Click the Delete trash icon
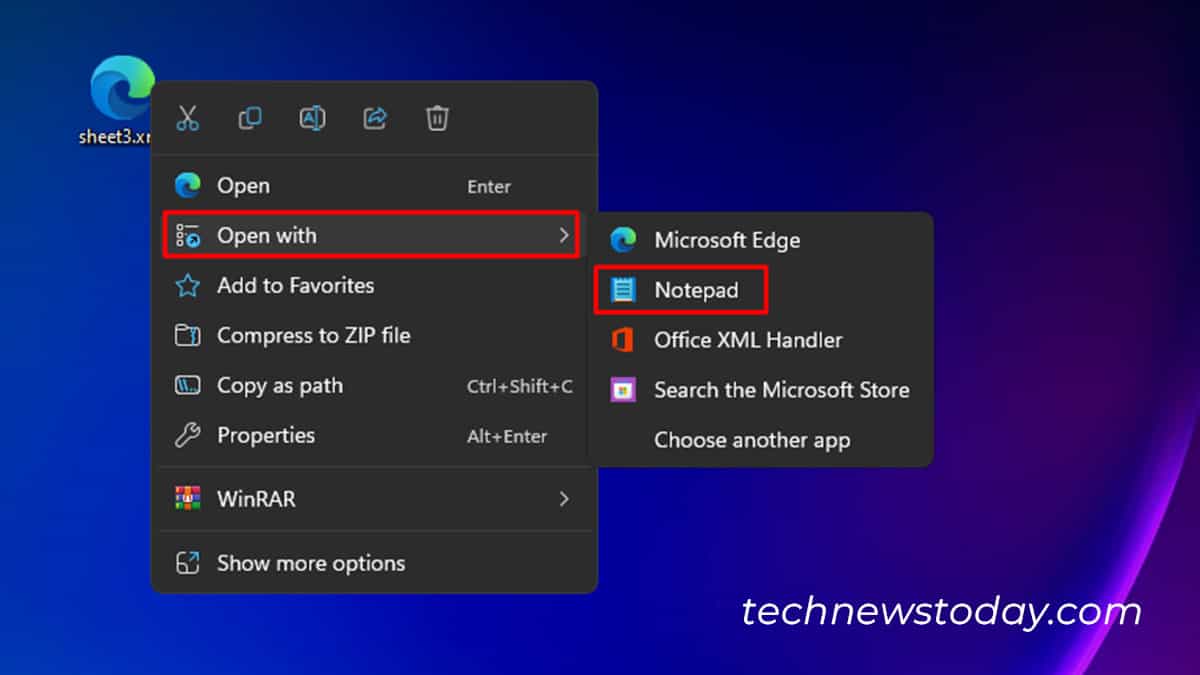1200x675 pixels. 437,118
